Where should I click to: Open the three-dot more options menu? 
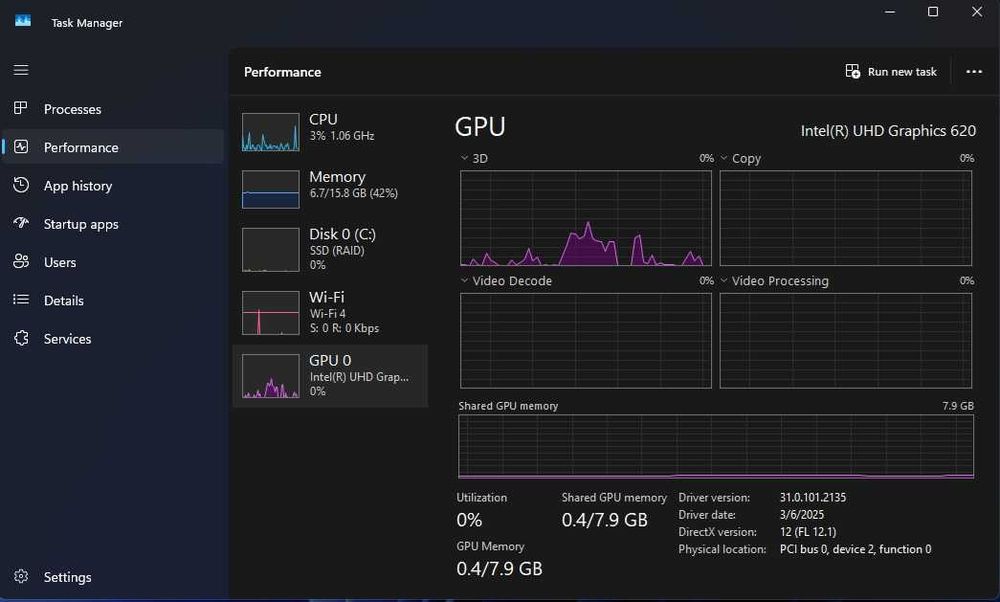pyautogui.click(x=974, y=72)
